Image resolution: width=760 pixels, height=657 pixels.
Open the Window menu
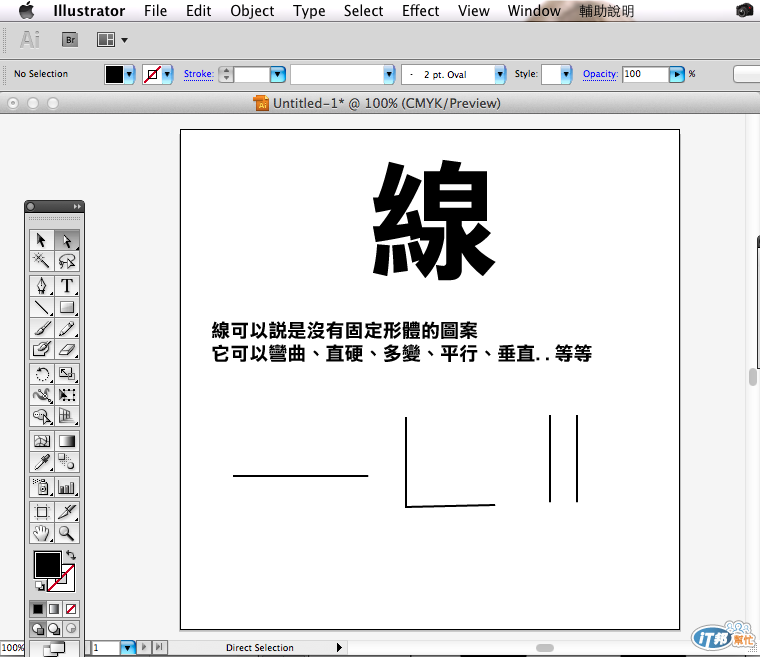[534, 11]
